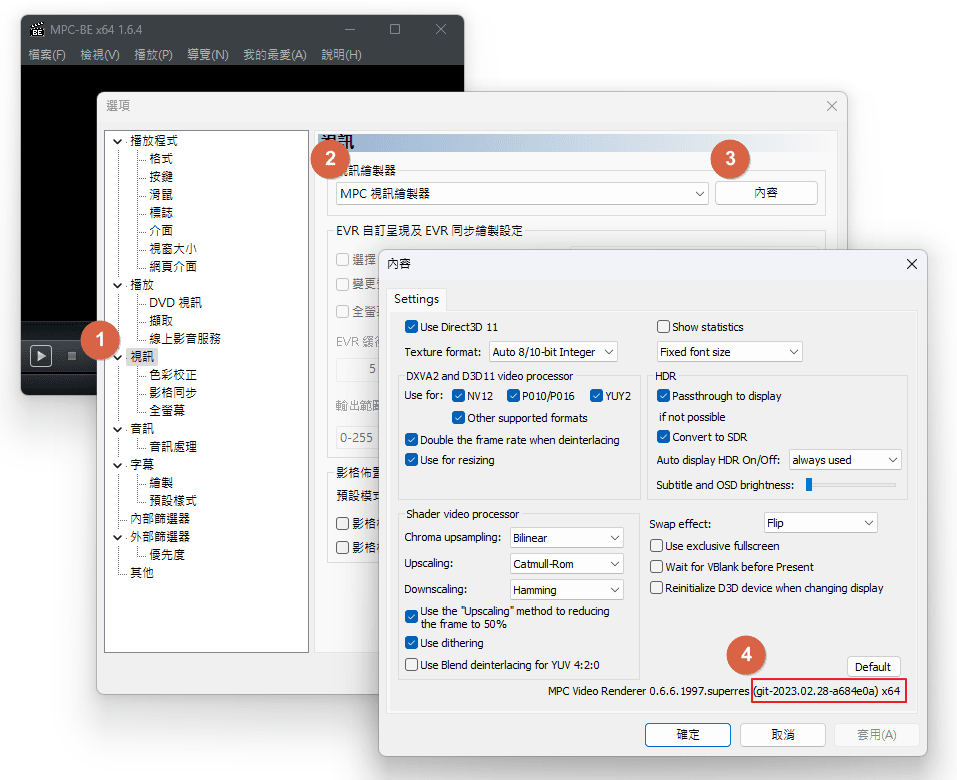Open Texture format dropdown
Image resolution: width=957 pixels, height=780 pixels.
(x=554, y=352)
